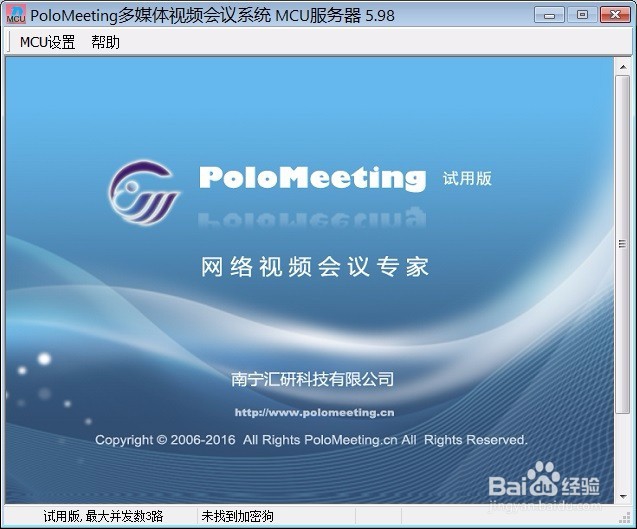Click the MCU app icon in title bar
The image size is (637, 529).
point(16,15)
